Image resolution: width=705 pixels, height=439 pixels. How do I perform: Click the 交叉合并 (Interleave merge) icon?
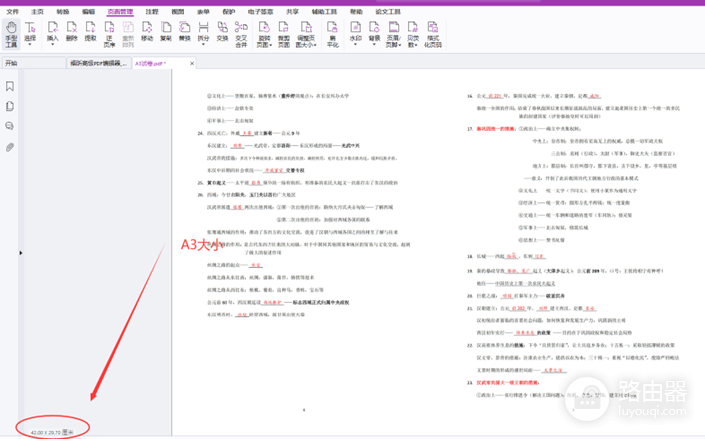[241, 28]
